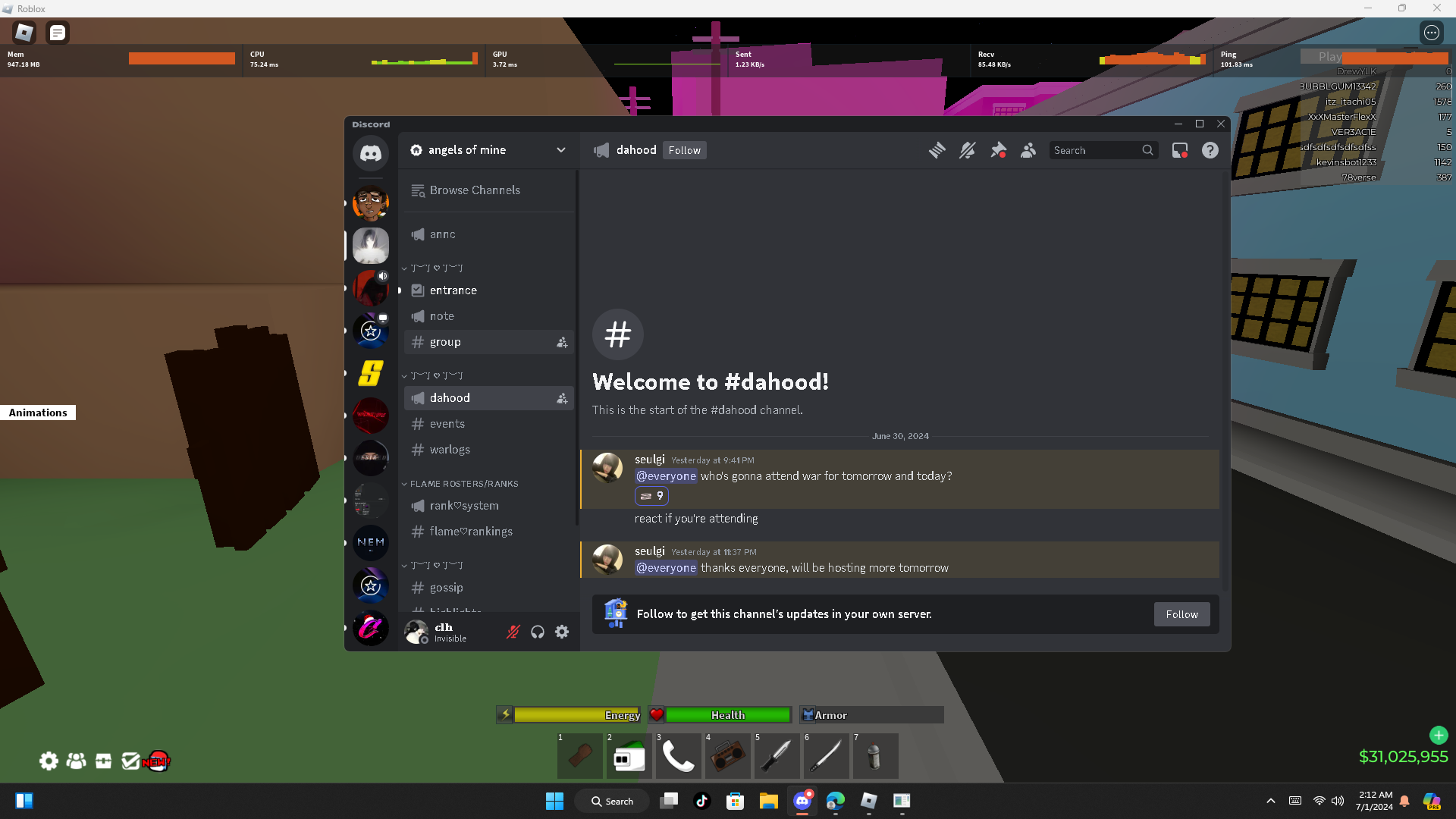Open Microsoft Edge from the taskbar
This screenshot has height=819, width=1456.
point(835,801)
